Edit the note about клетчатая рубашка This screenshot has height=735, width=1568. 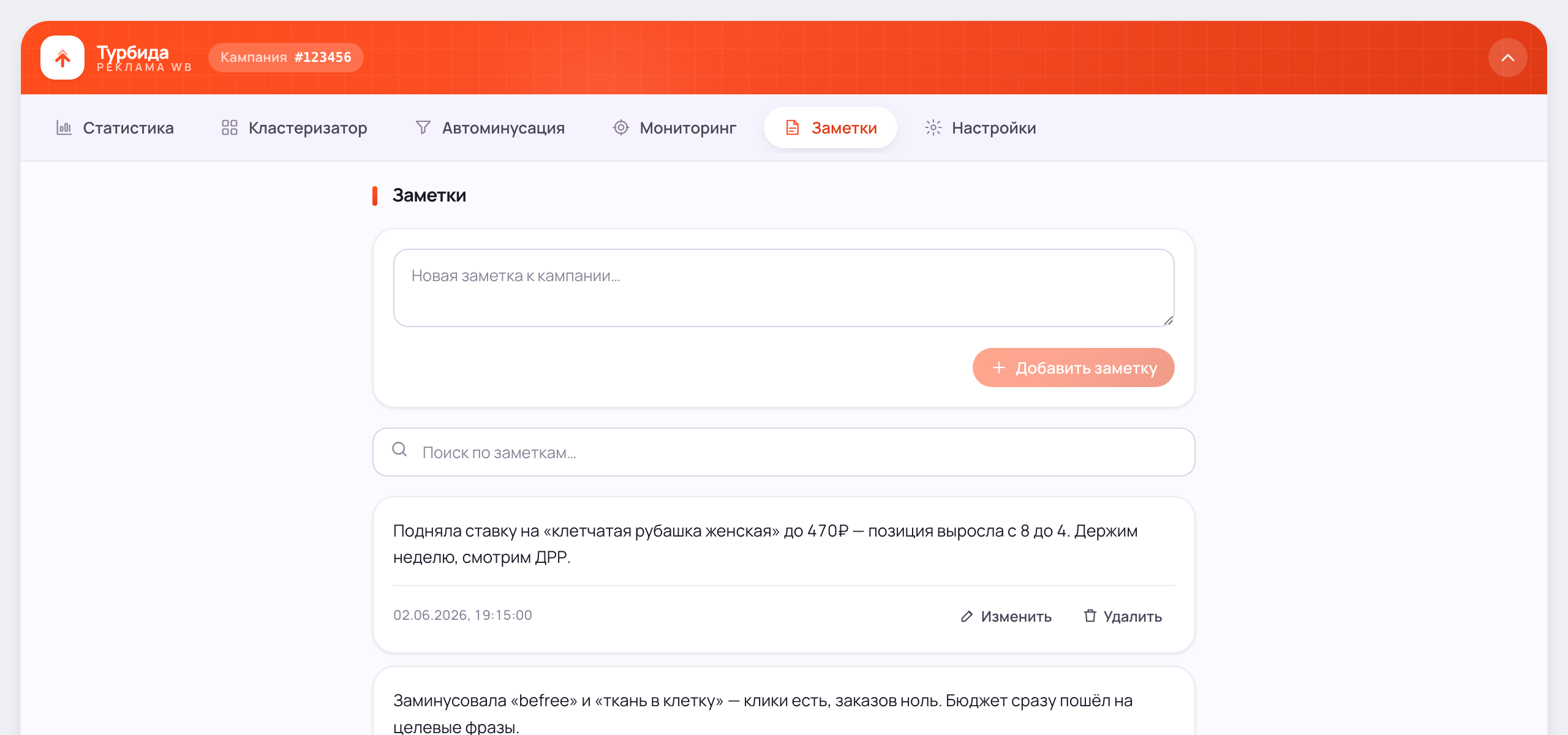pos(1006,616)
